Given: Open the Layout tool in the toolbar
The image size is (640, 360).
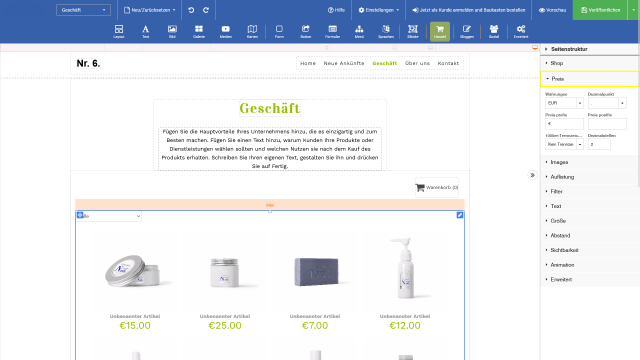Looking at the screenshot, I should point(119,31).
